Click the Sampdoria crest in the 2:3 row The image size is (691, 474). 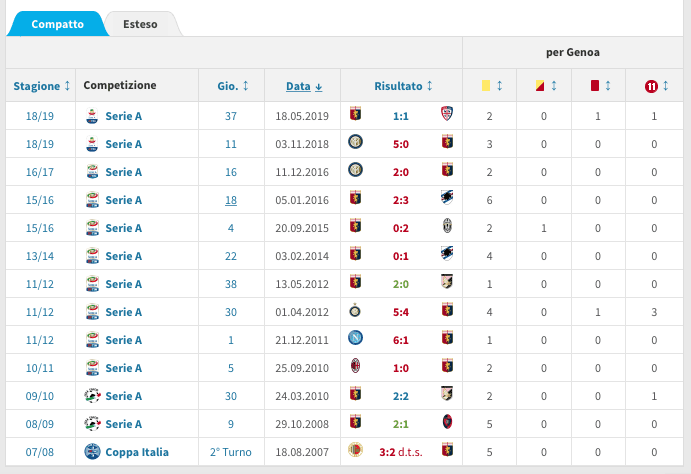(447, 200)
